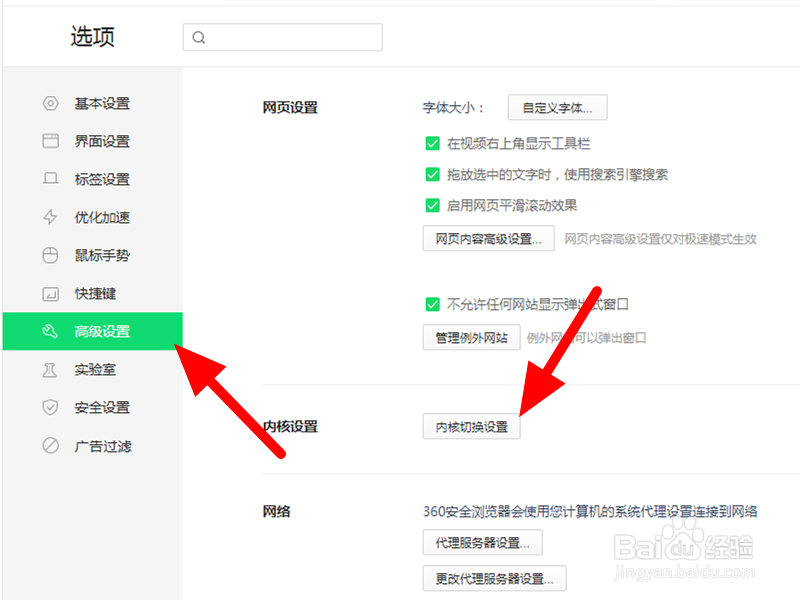Select the 鼠标手势 mouse icon

(50, 255)
